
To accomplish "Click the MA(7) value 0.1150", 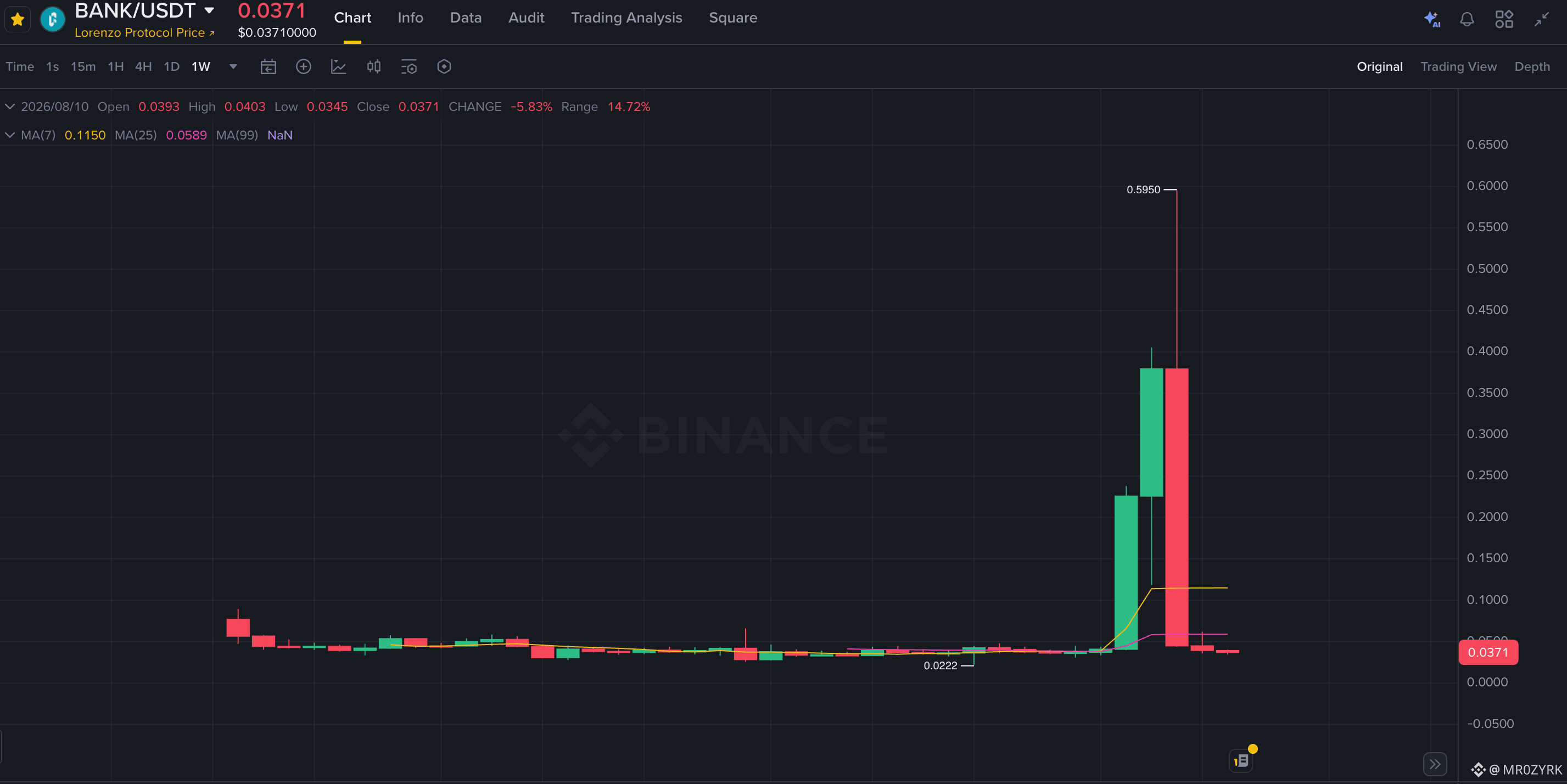I will point(85,135).
